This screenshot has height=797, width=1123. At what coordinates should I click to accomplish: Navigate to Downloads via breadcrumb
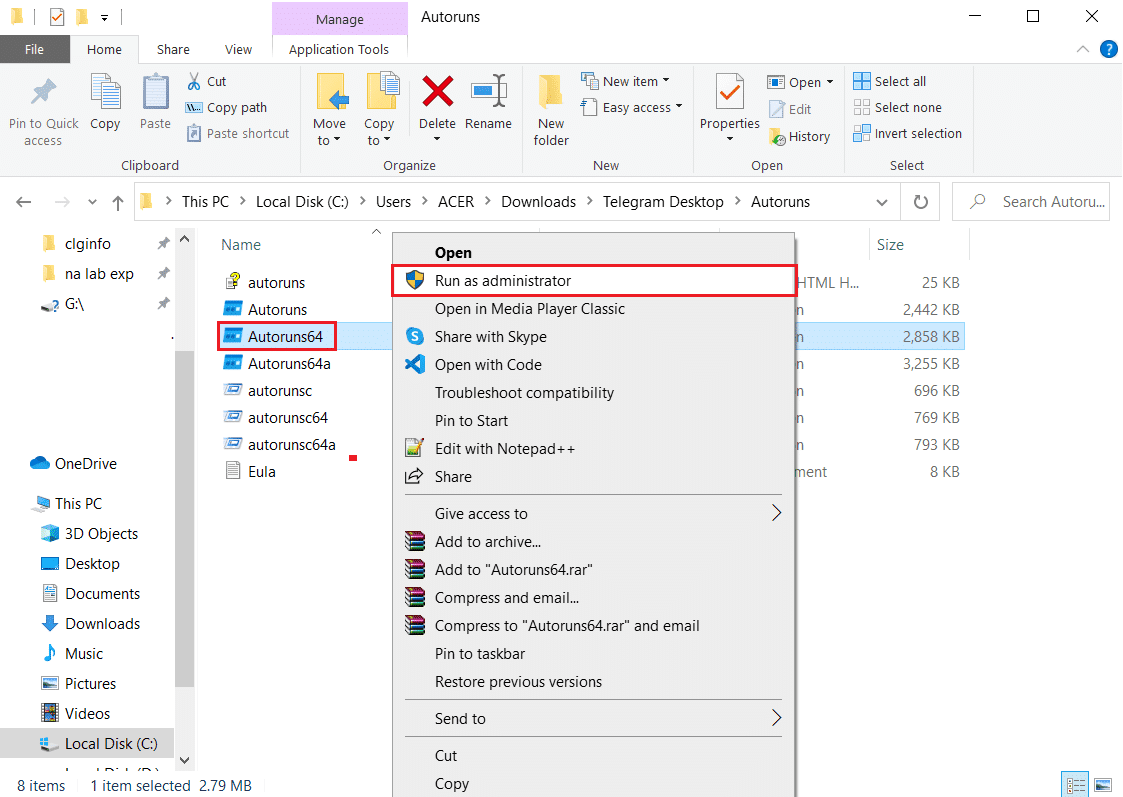coord(538,201)
